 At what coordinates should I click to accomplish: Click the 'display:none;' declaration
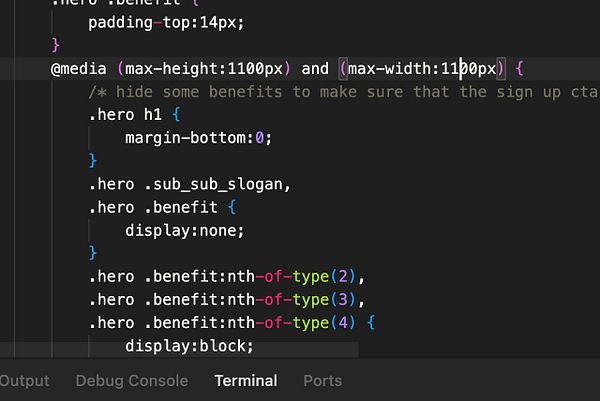pos(184,230)
